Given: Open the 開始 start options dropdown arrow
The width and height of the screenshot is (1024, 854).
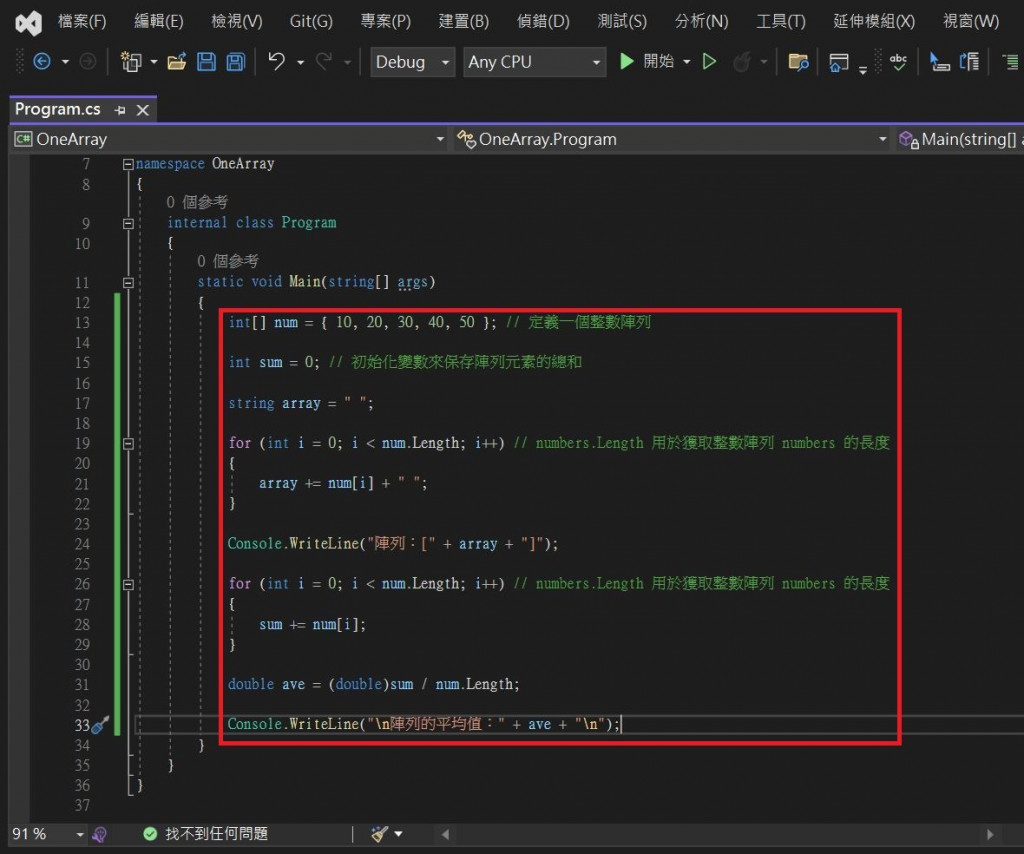Looking at the screenshot, I should point(686,62).
